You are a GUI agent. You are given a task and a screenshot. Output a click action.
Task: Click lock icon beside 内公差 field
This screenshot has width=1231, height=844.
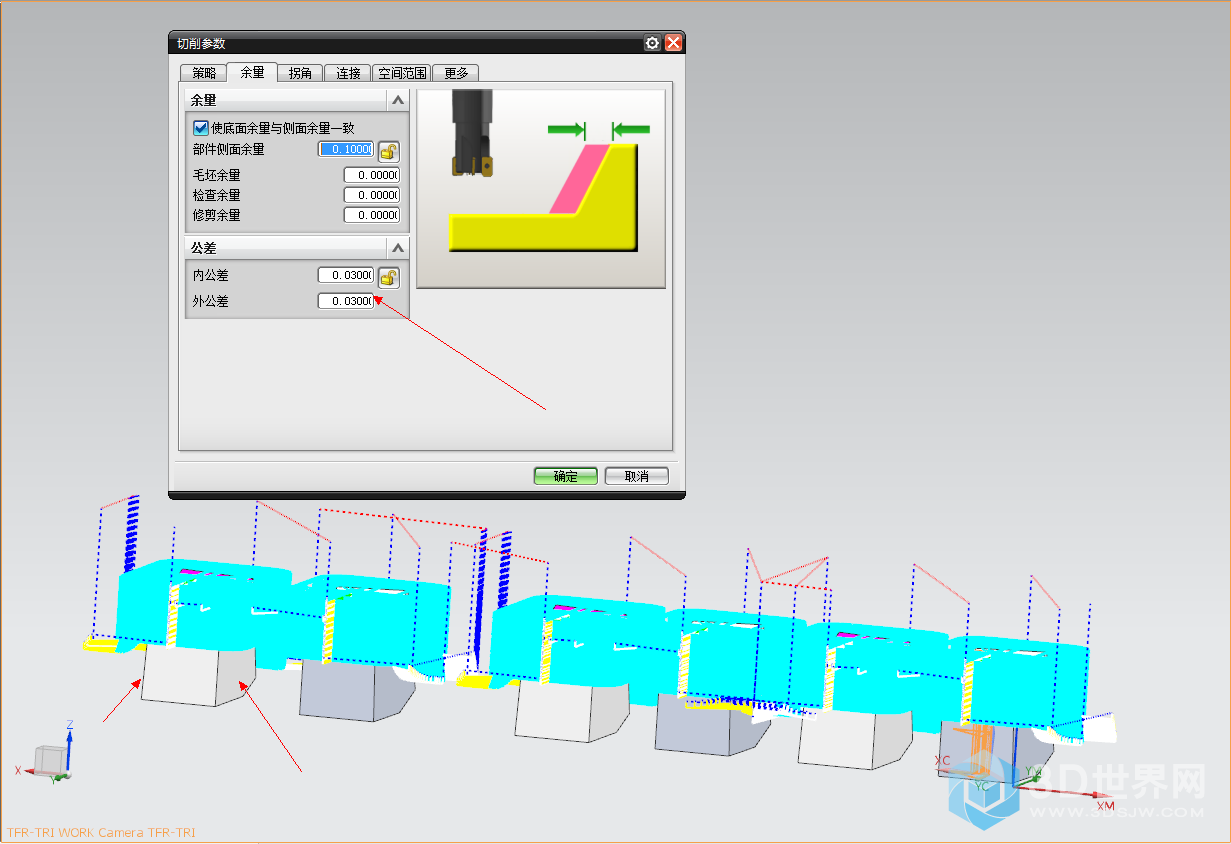click(388, 277)
